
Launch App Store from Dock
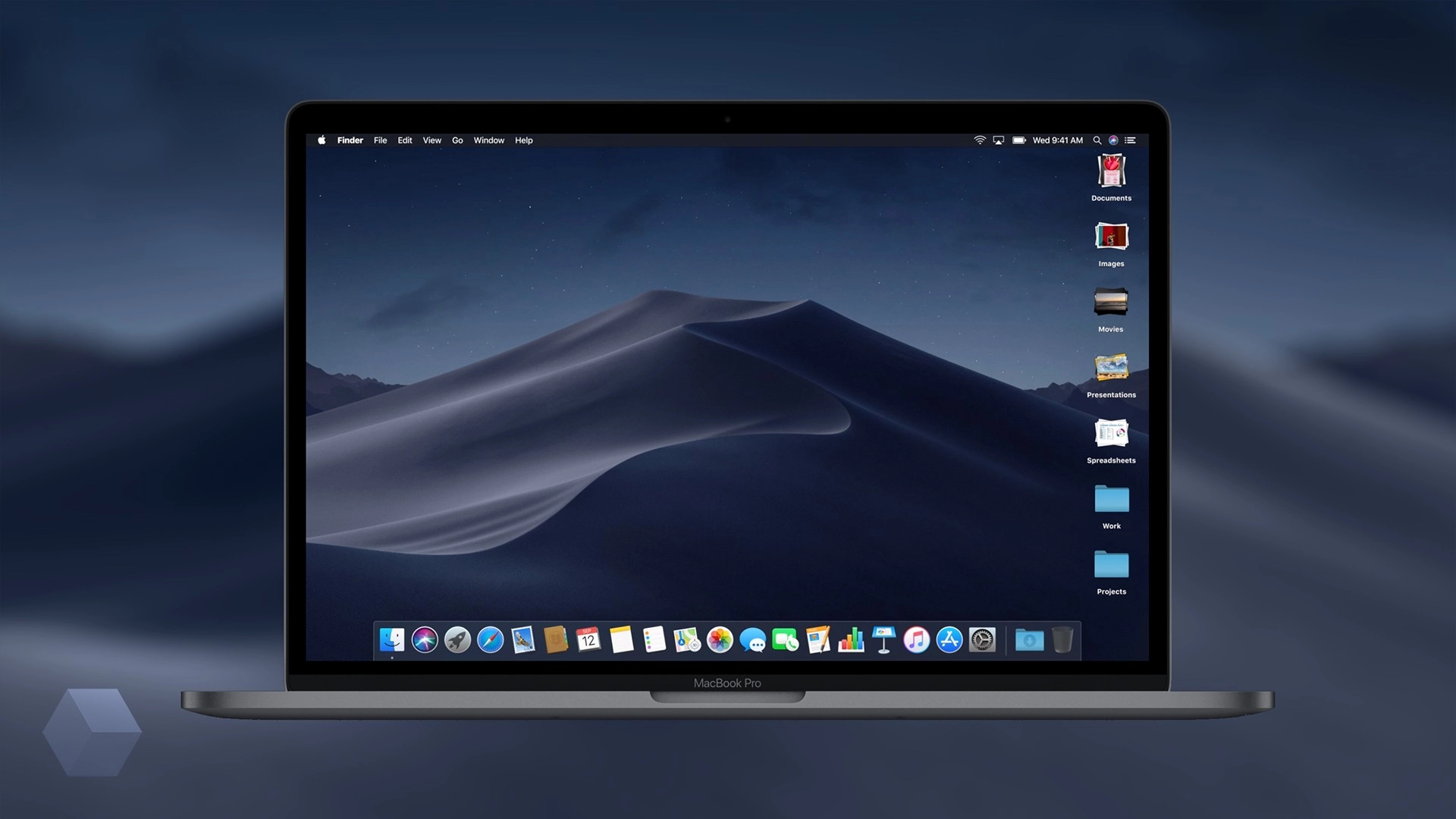[x=949, y=640]
